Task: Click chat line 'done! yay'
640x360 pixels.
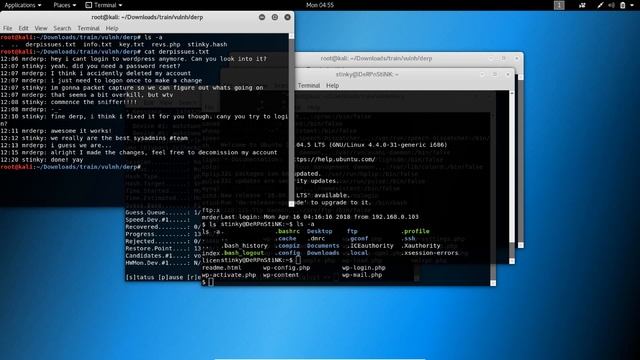Action: coord(67,160)
